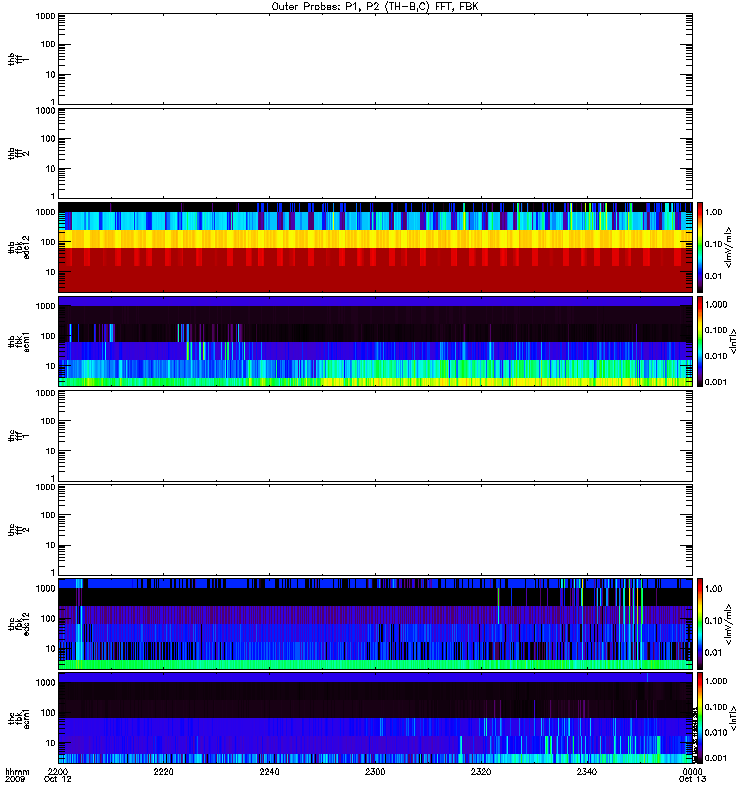The image size is (750, 800).
Task: Click the 0.100 tick on thc scm1 color bar
Action: 716,707
